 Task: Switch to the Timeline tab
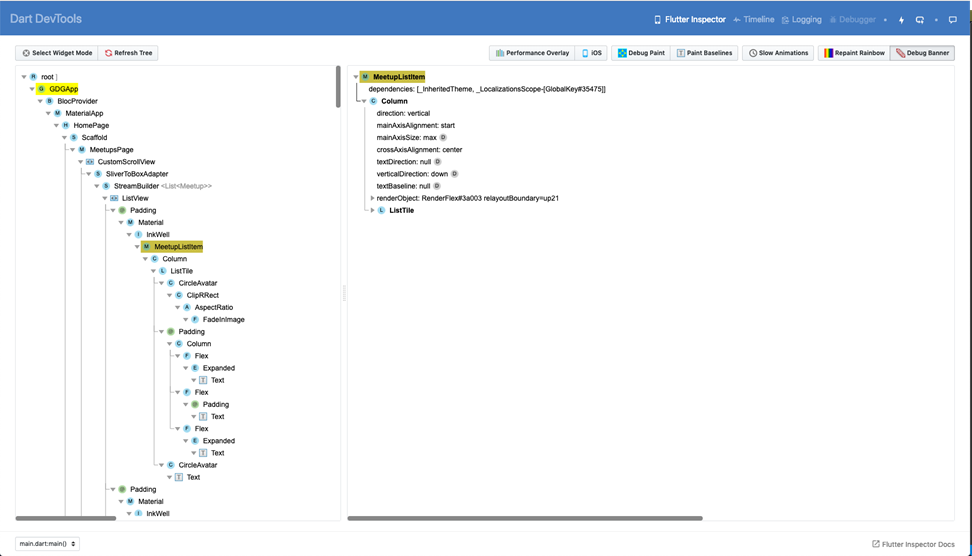click(x=753, y=20)
